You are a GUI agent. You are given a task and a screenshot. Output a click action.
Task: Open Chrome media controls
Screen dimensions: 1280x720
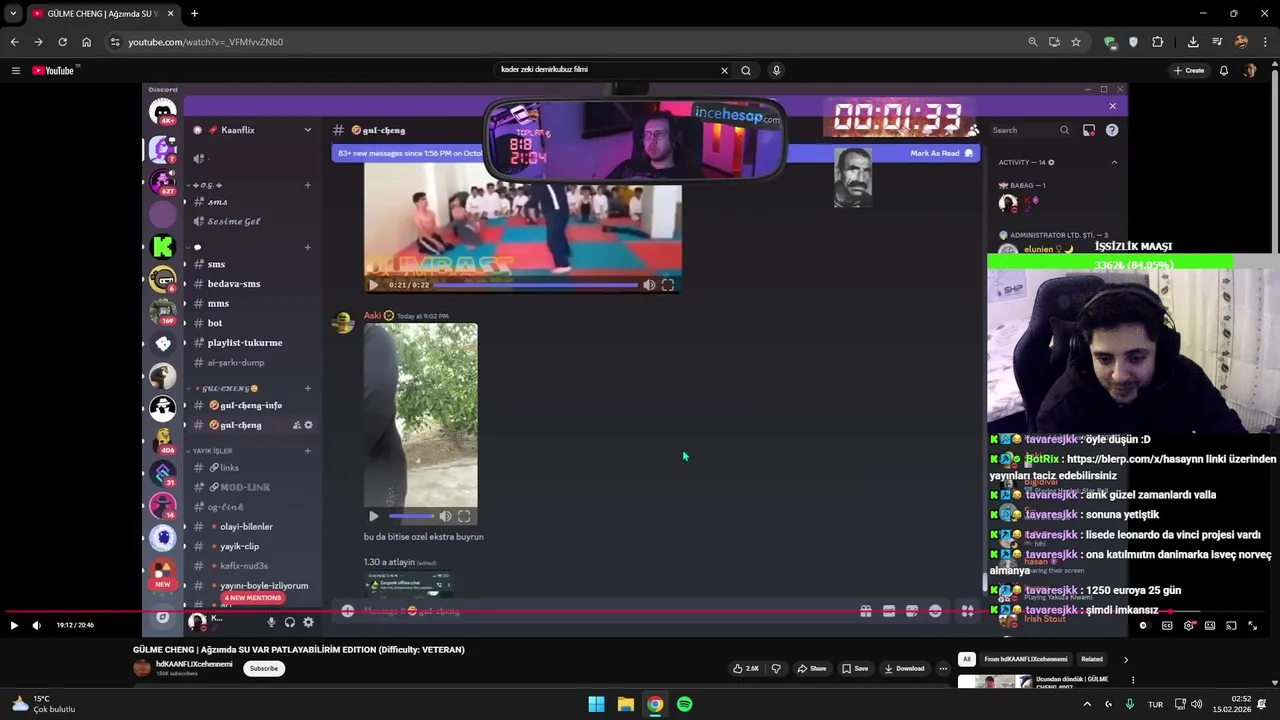tap(1217, 42)
